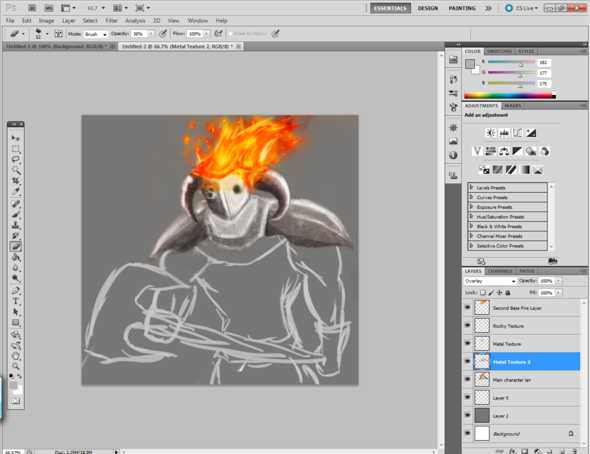This screenshot has width=590, height=454.
Task: Select the Blur tool
Action: tap(15, 267)
